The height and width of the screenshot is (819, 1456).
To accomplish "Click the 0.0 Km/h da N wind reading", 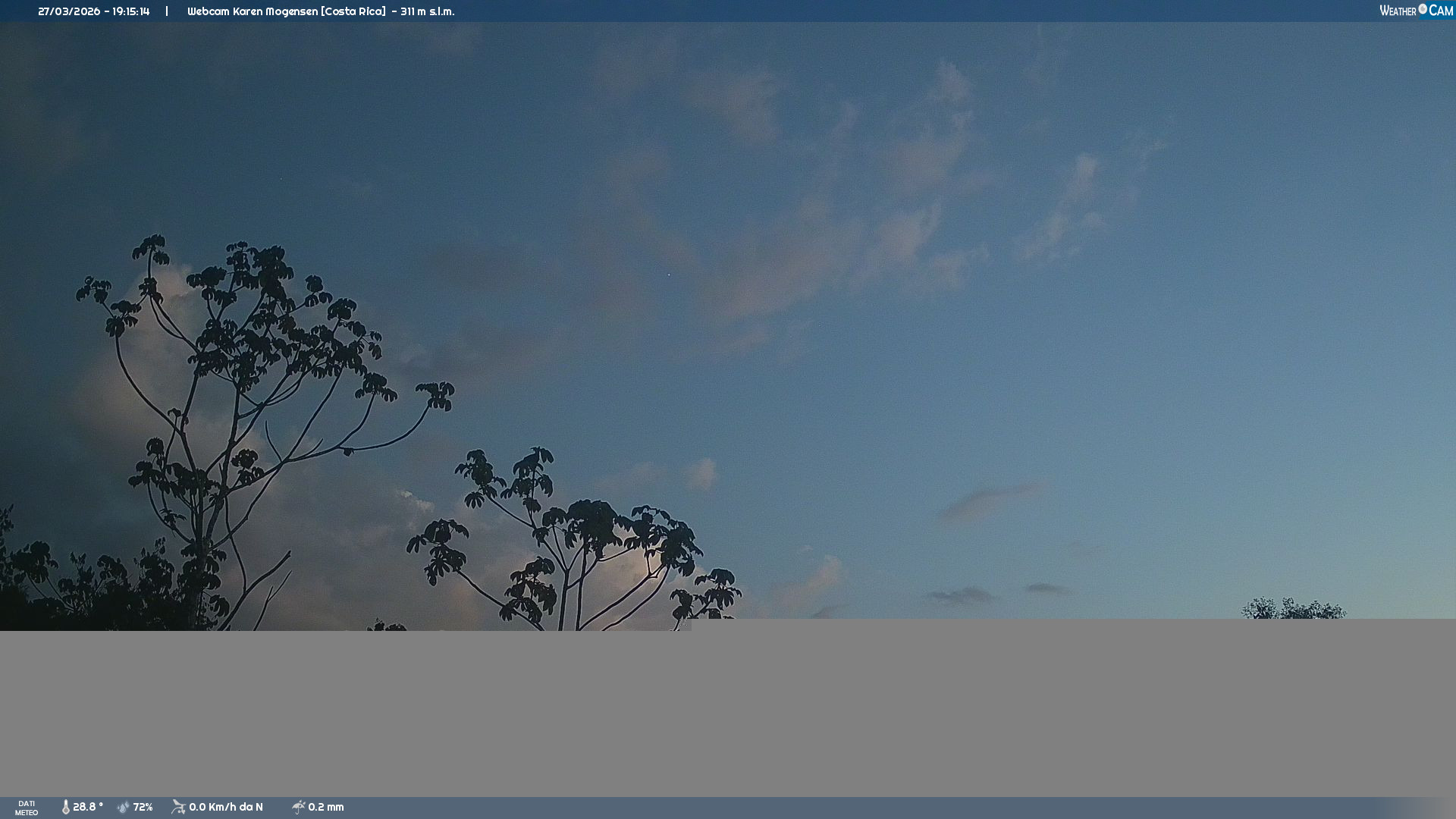I will click(x=226, y=807).
